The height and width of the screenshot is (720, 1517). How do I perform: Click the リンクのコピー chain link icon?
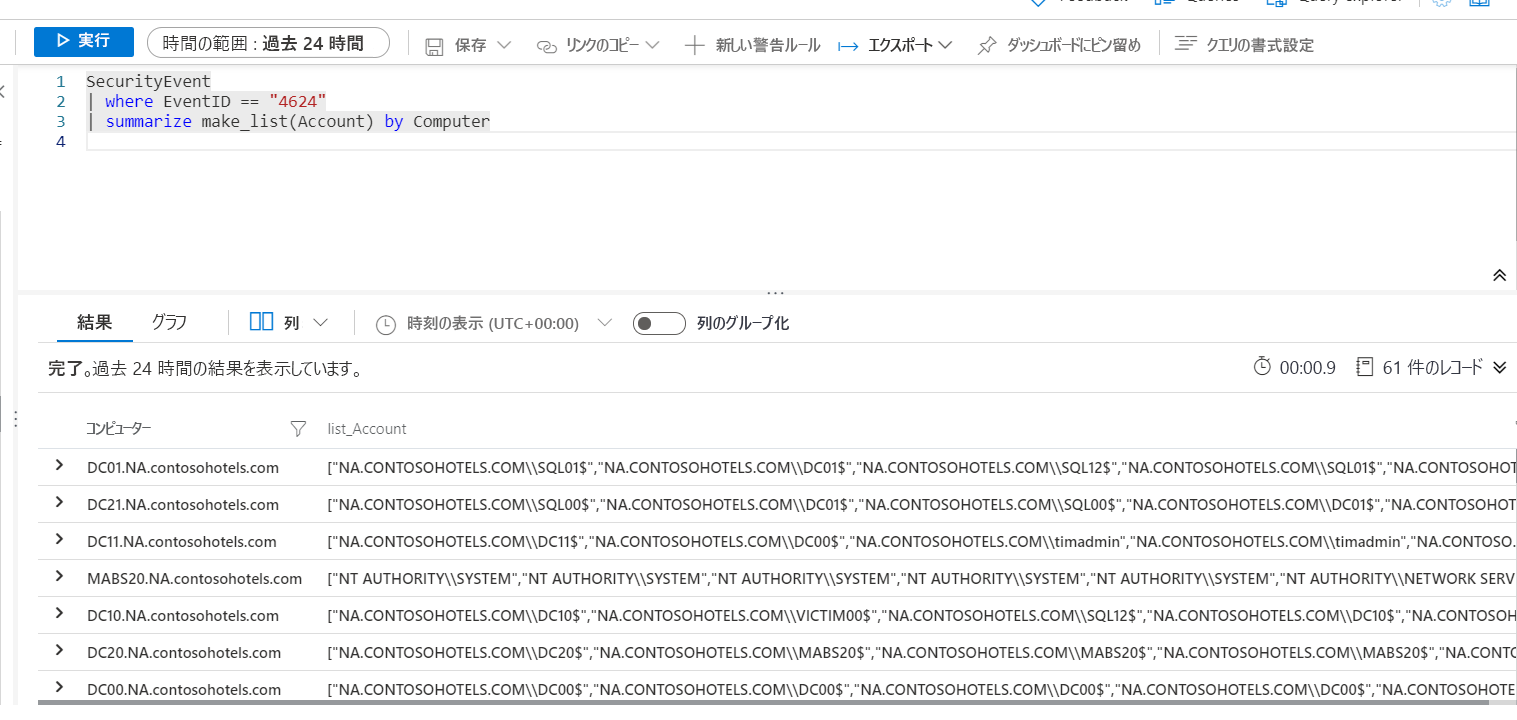coord(546,46)
